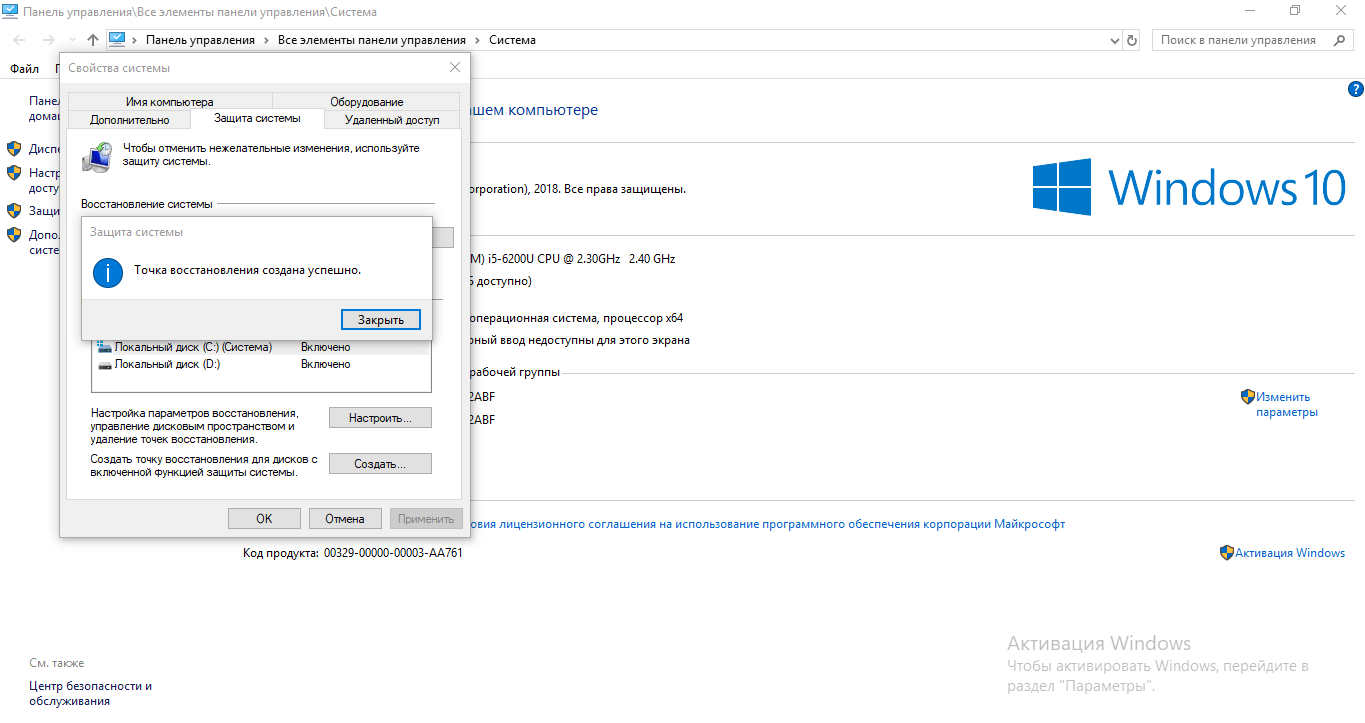This screenshot has width=1365, height=723.
Task: Select the Дополнительно tab
Action: 129,119
